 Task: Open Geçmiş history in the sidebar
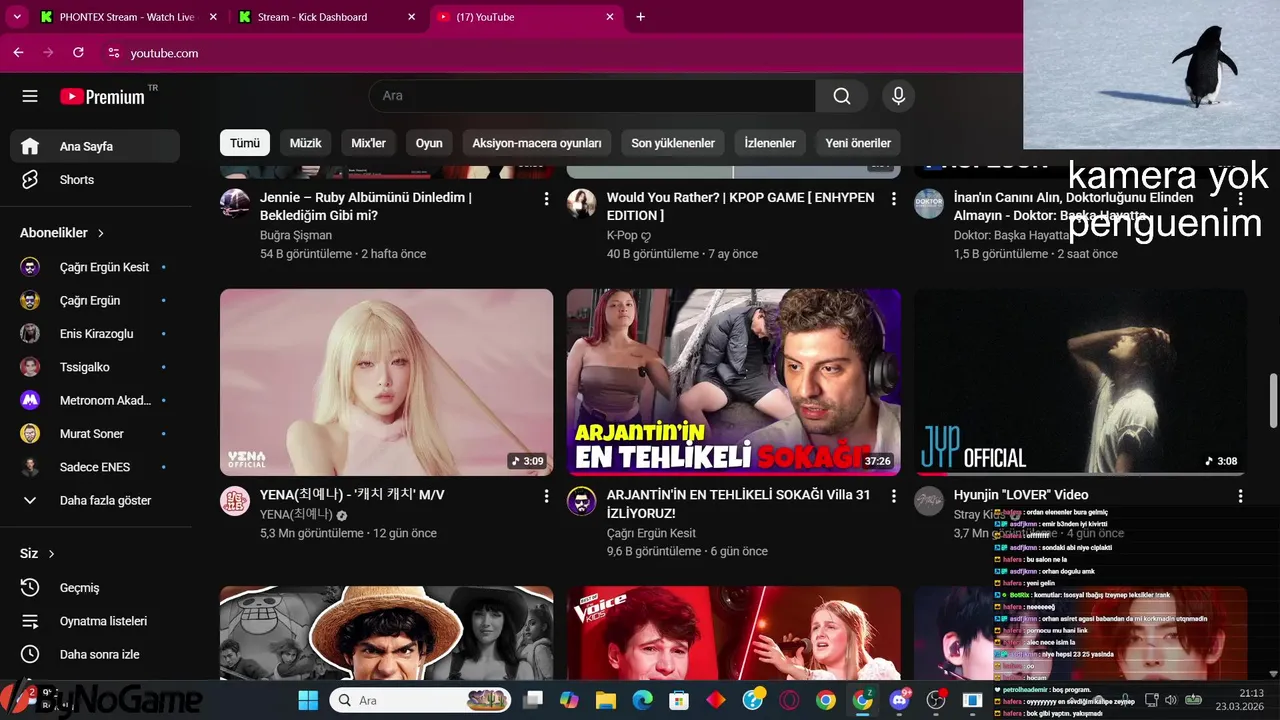coord(95,587)
